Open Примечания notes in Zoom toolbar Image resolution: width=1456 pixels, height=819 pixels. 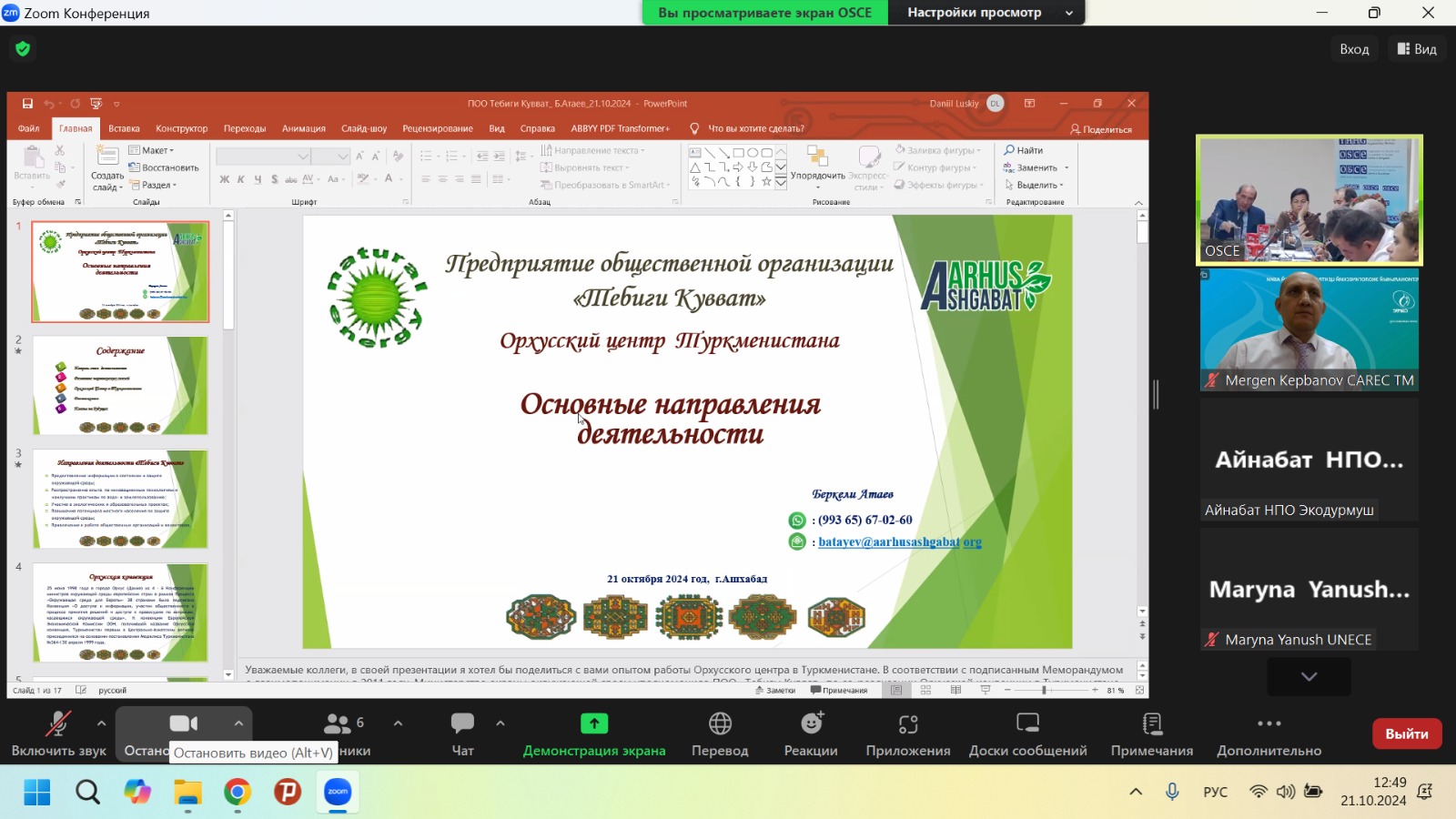click(1152, 733)
